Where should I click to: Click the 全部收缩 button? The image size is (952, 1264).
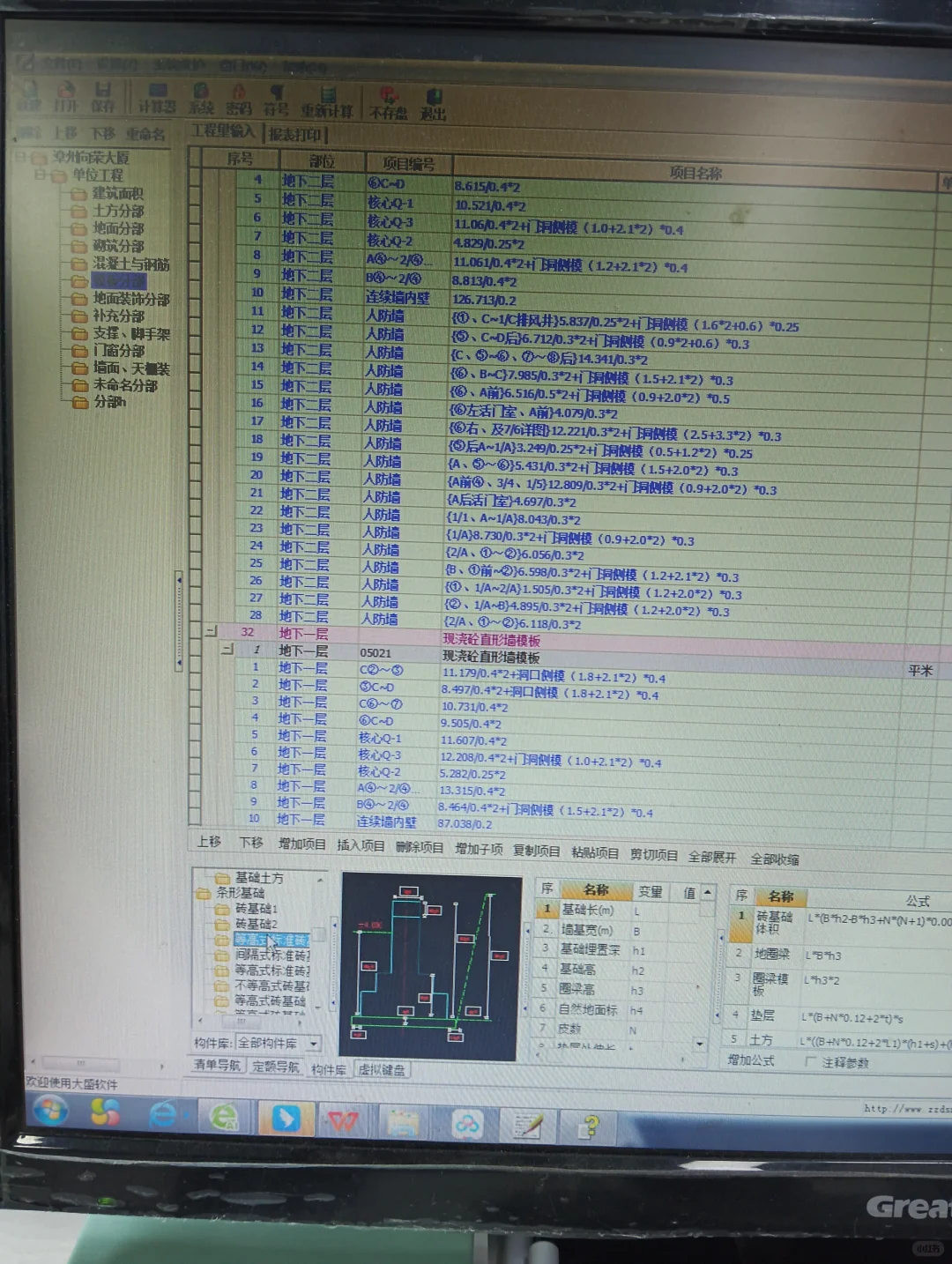775,859
